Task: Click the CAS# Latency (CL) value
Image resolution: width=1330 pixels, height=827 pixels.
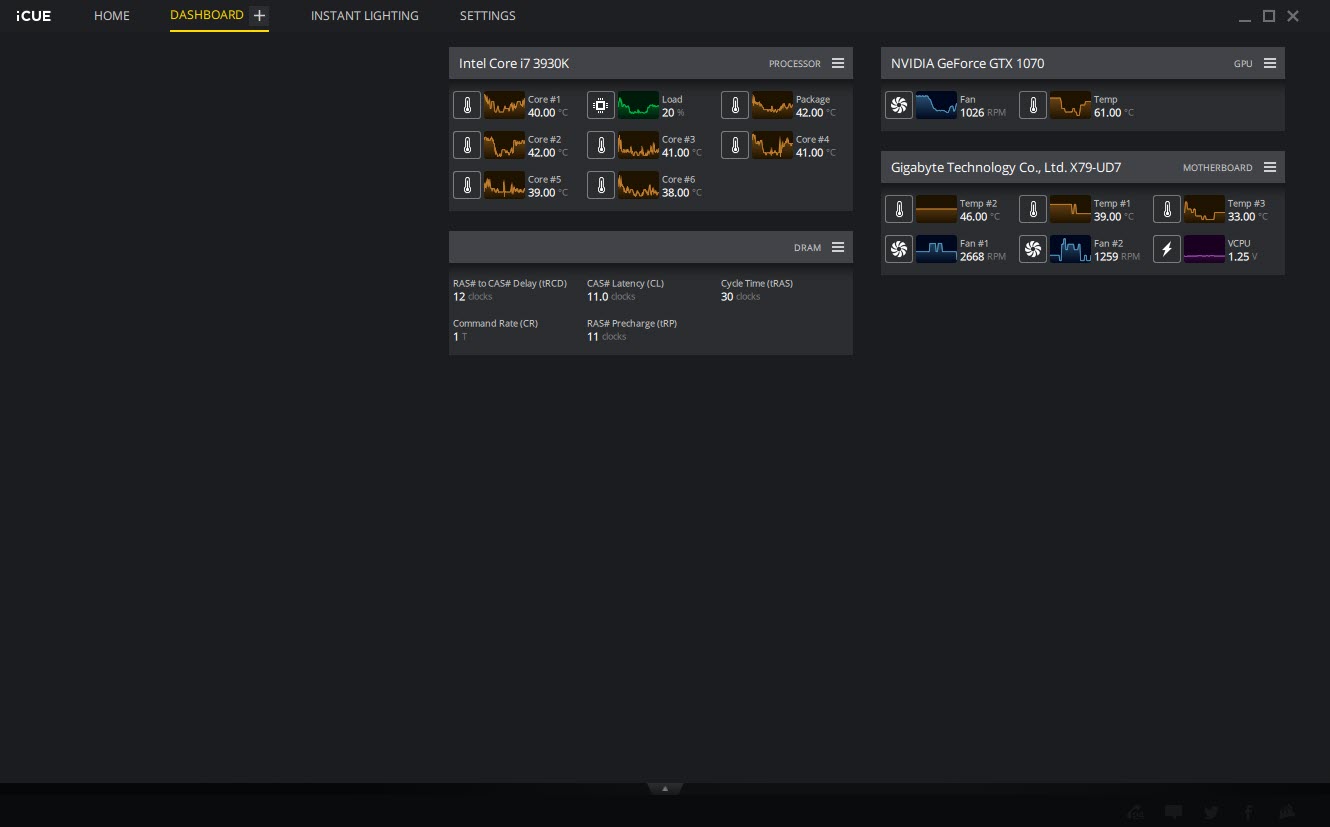Action: [611, 297]
